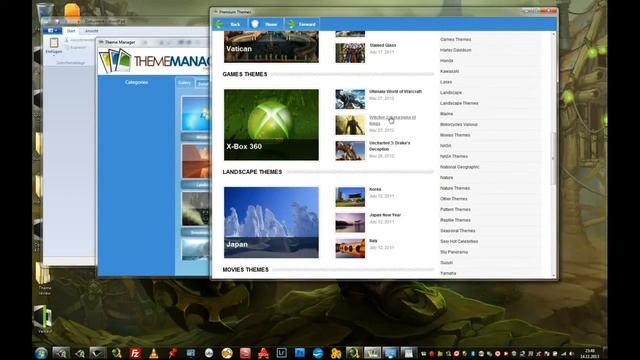Click the LANDSCAPE THEMES section heading
The image size is (640, 360).
tap(252, 172)
